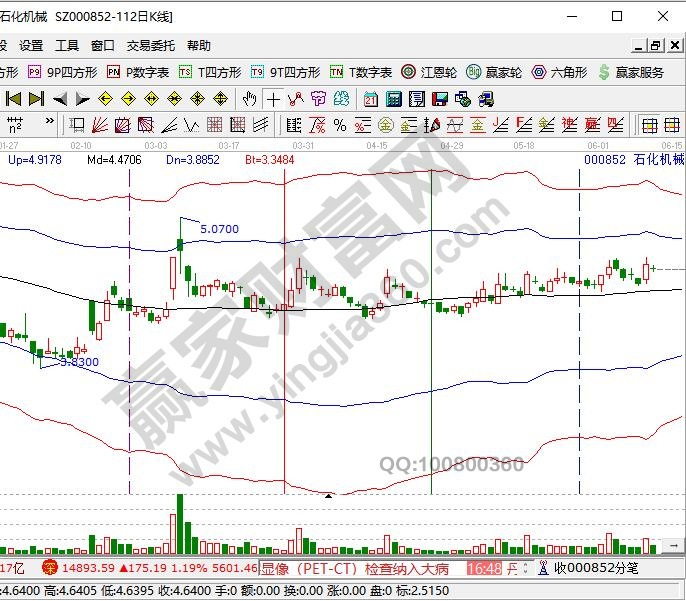The width and height of the screenshot is (686, 601).
Task: Open the calendar date icon
Action: pos(371,99)
